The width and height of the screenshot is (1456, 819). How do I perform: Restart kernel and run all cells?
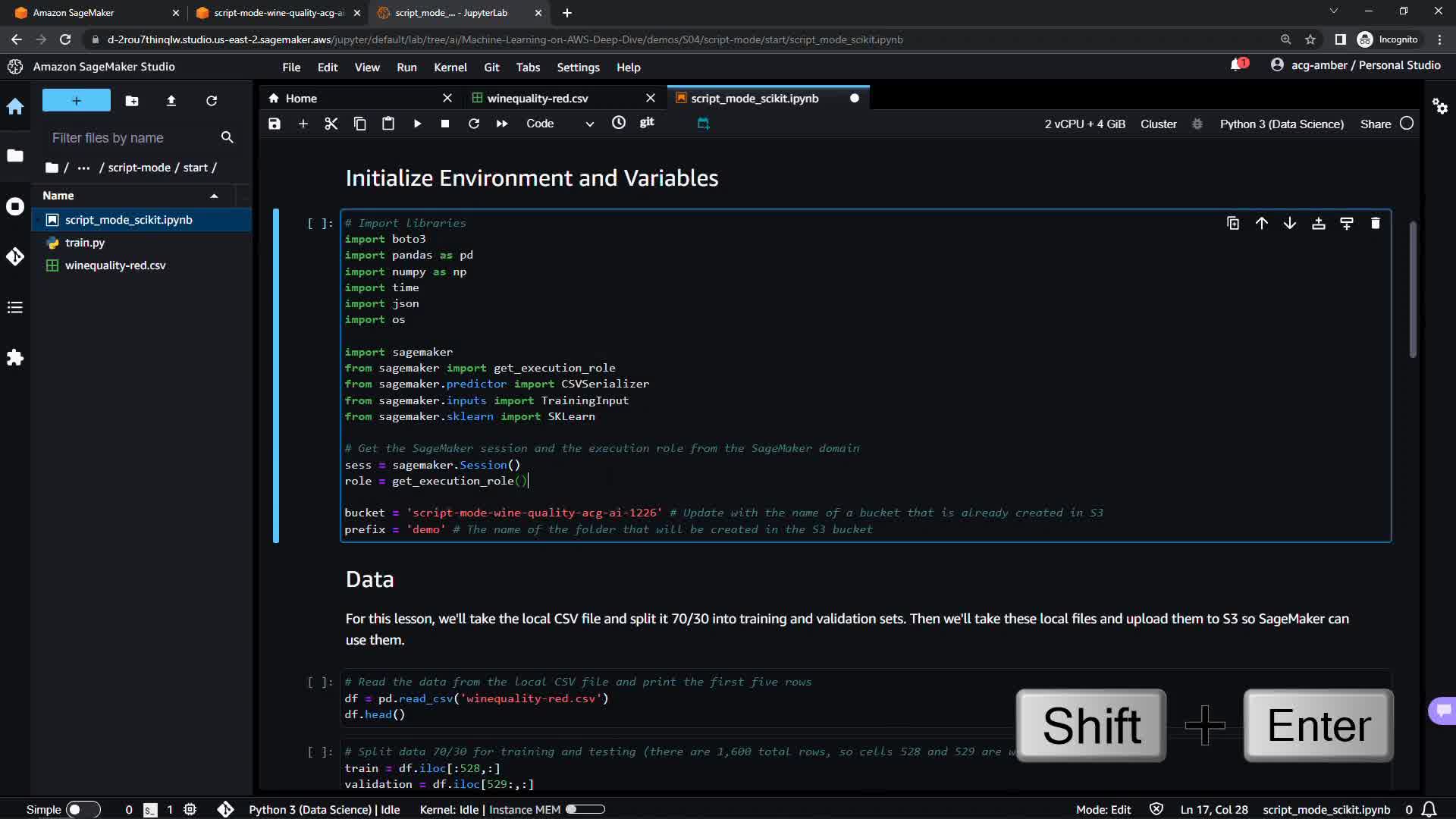point(502,124)
